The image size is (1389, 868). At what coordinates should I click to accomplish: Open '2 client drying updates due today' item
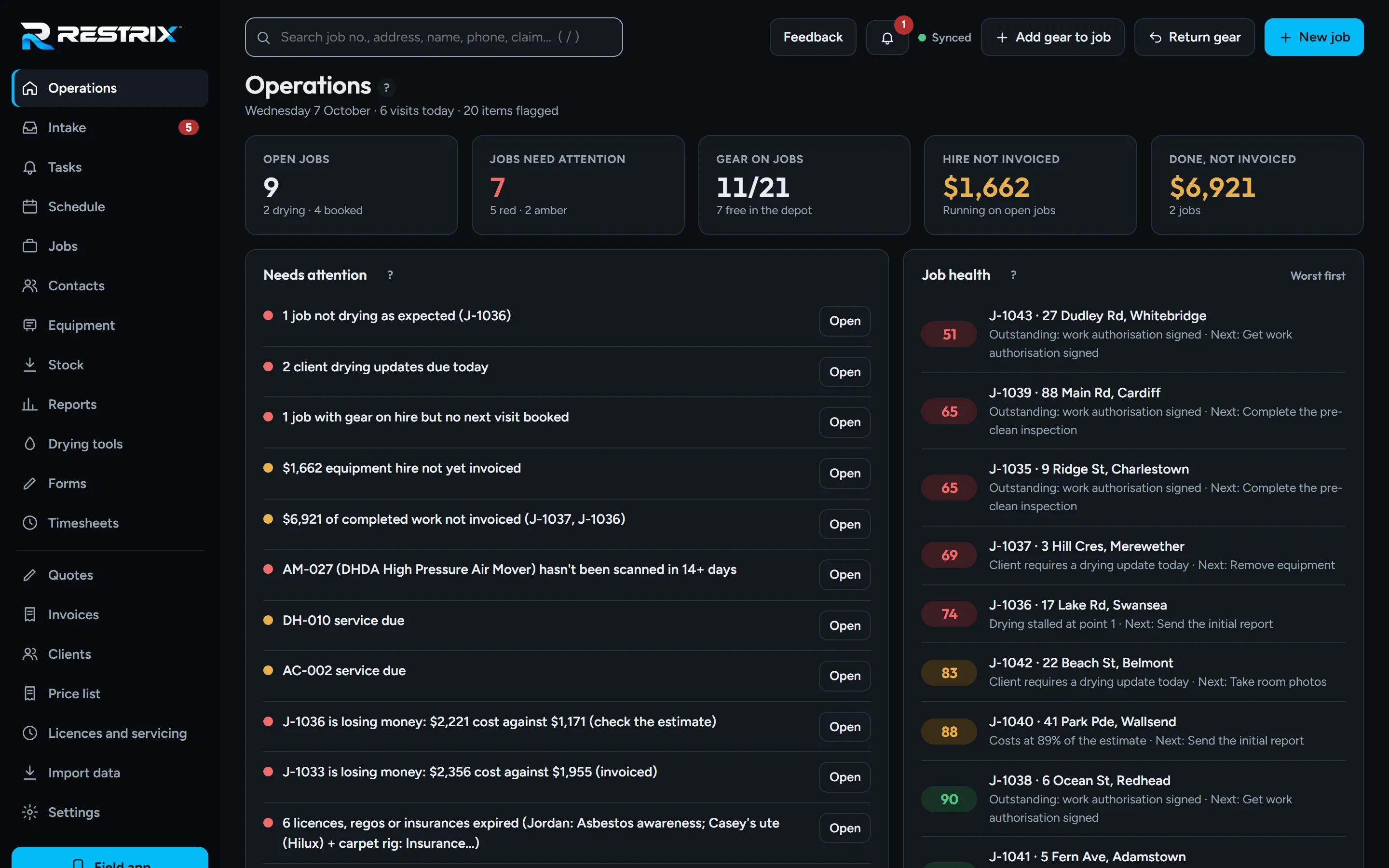point(844,372)
